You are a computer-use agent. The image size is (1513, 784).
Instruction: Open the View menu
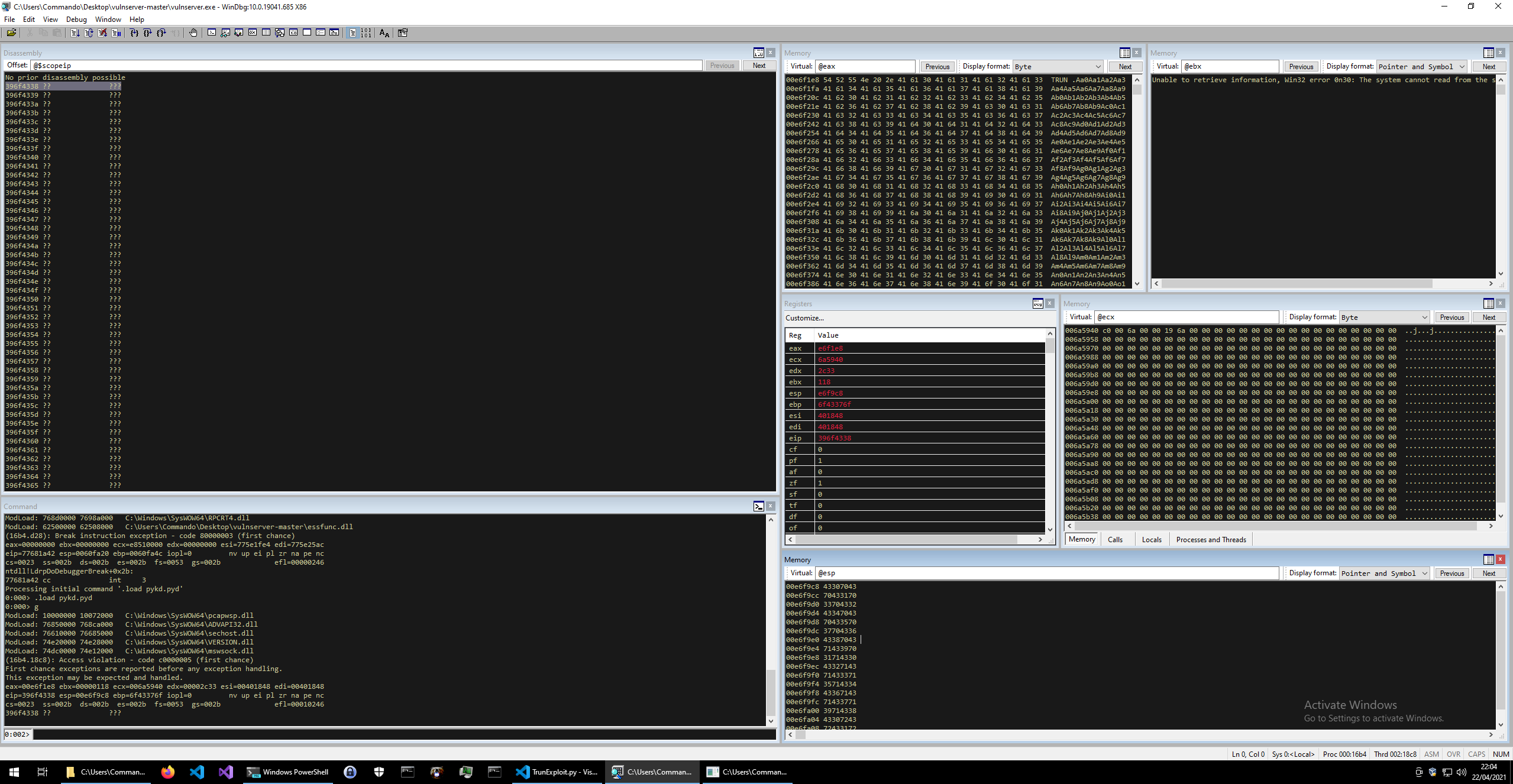(x=50, y=20)
